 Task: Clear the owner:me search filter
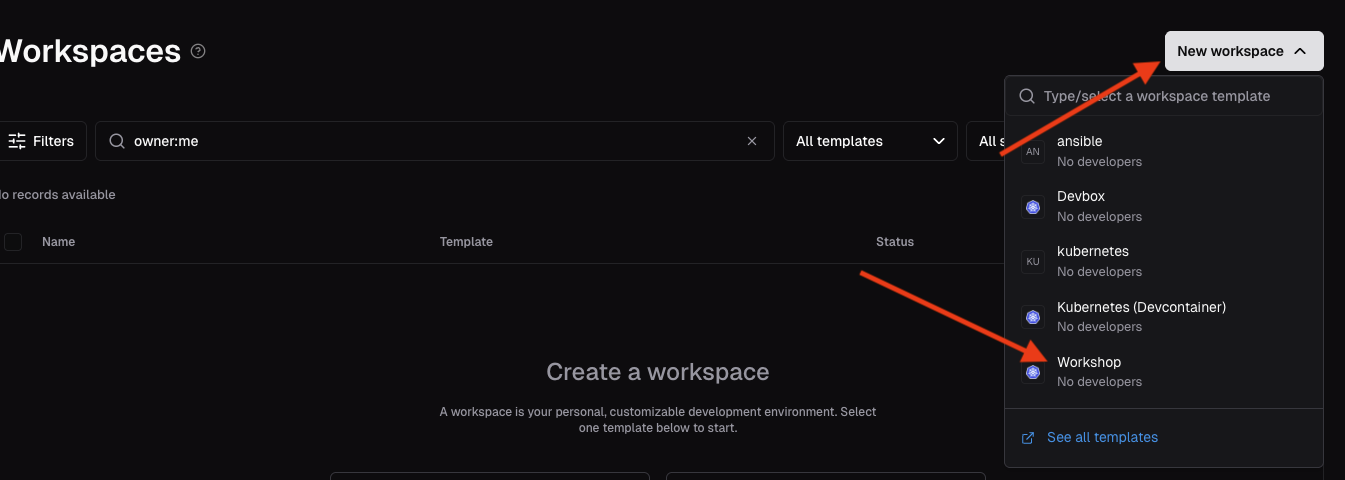coord(752,141)
